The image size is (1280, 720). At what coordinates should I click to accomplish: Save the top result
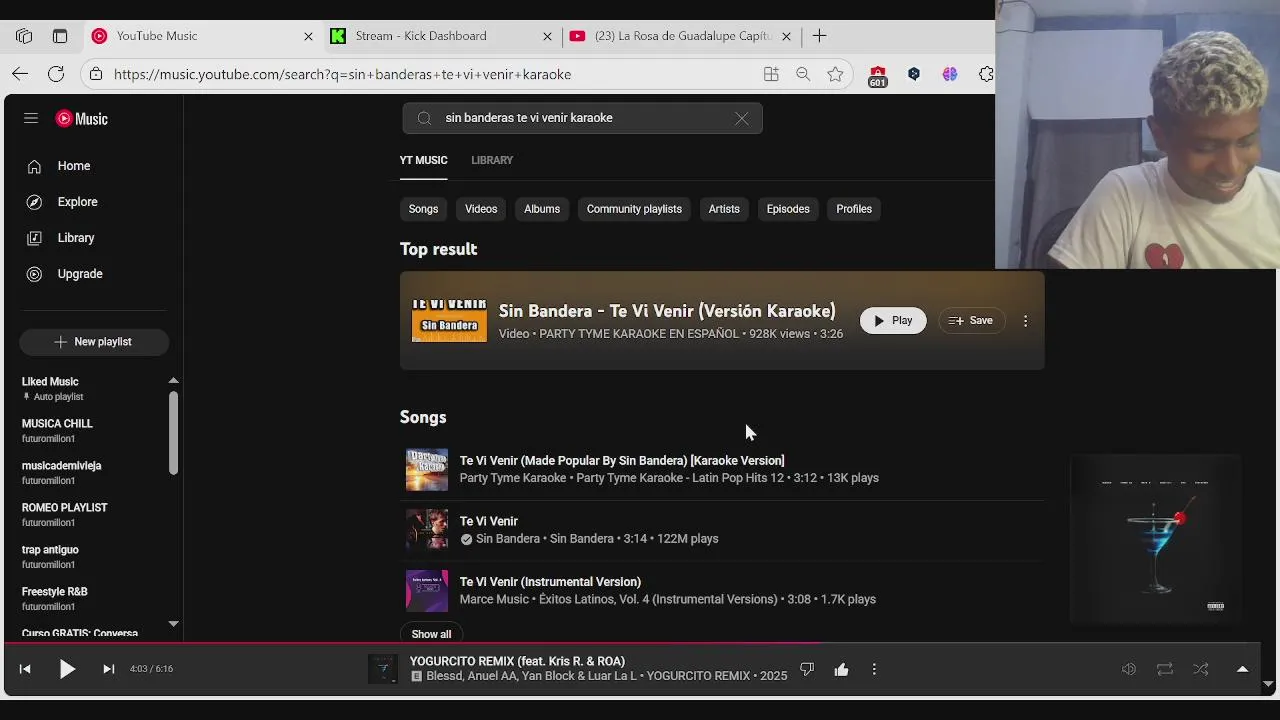point(971,321)
